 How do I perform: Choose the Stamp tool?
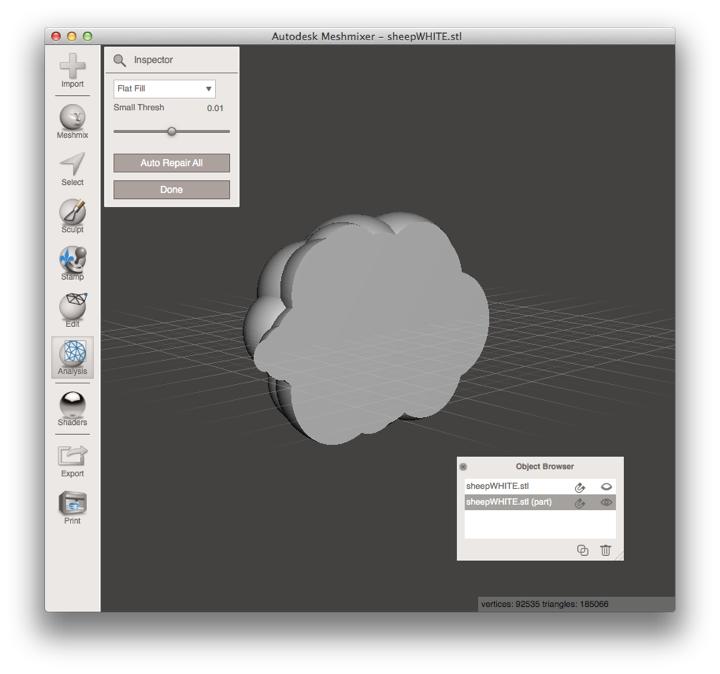[x=72, y=261]
